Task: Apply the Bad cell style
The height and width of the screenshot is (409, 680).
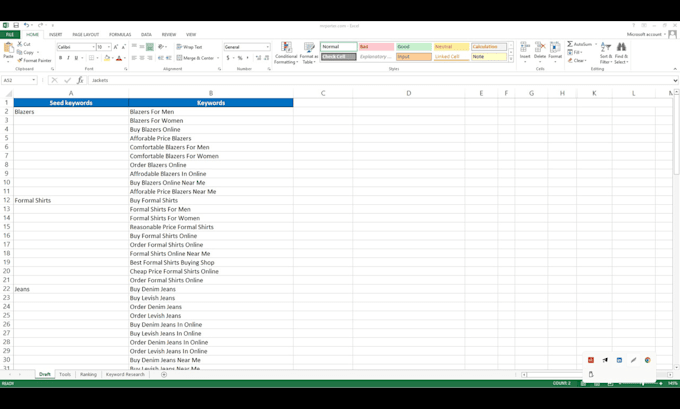Action: coord(376,47)
